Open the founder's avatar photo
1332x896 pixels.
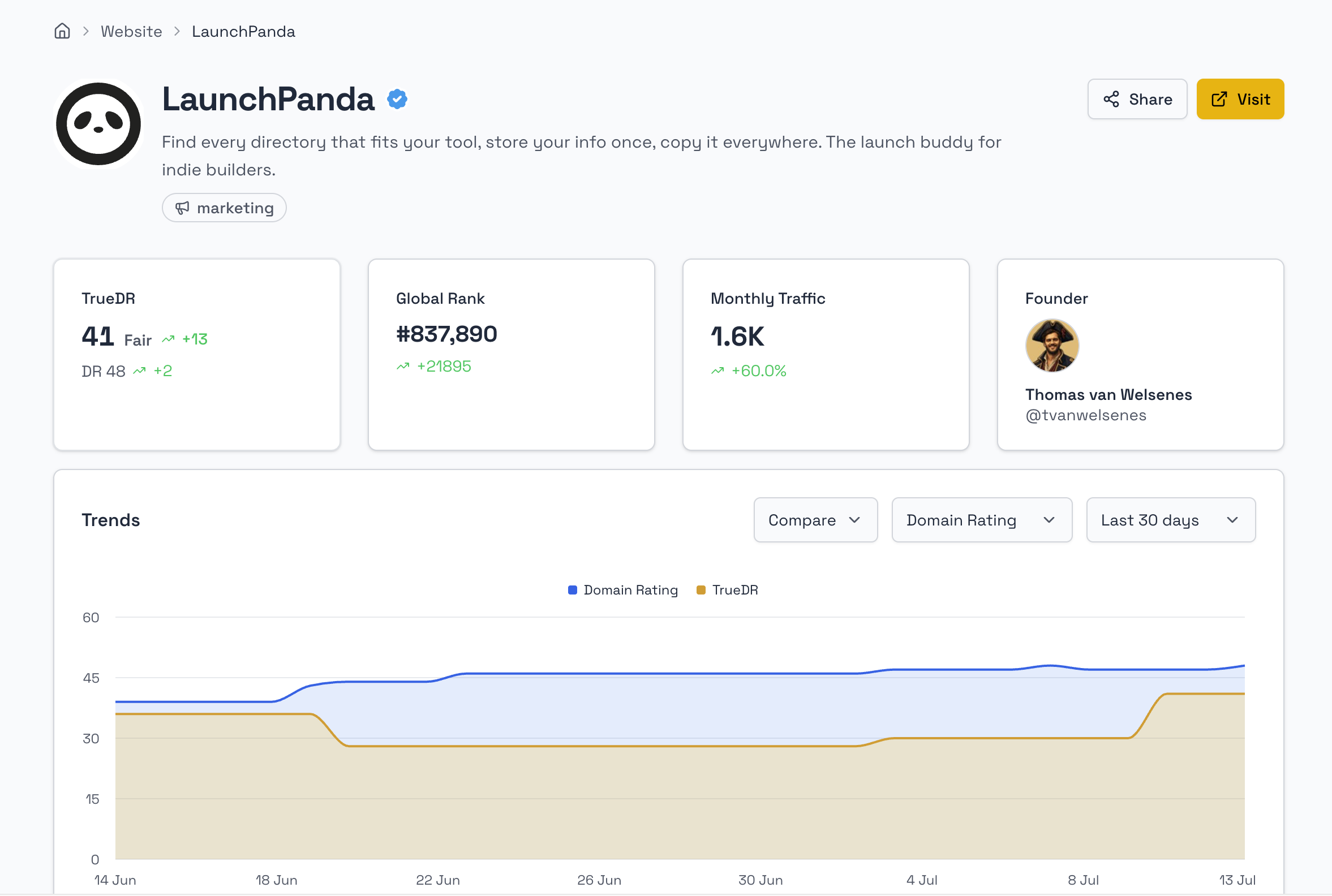pos(1052,346)
